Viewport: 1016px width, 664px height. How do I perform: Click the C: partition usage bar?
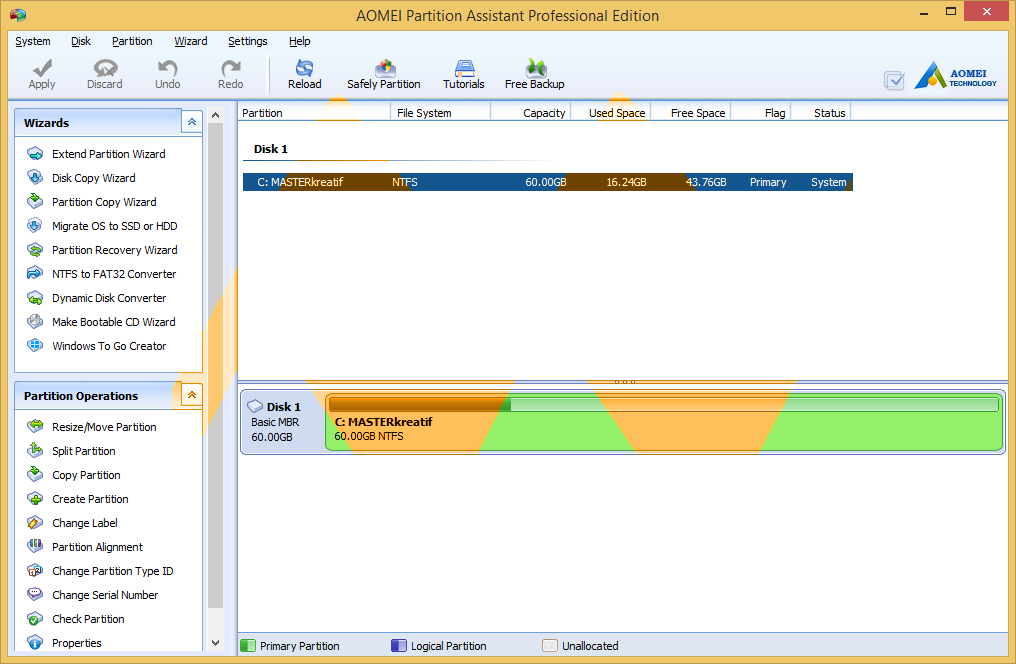[x=664, y=405]
